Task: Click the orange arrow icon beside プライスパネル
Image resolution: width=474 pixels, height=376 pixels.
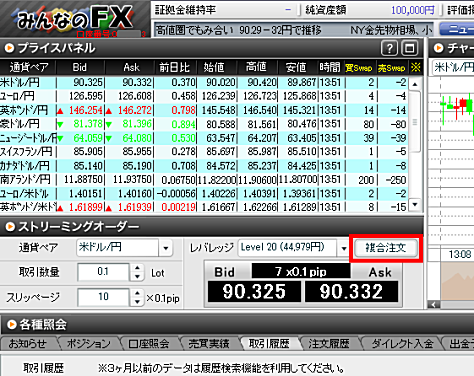Action: click(x=9, y=48)
